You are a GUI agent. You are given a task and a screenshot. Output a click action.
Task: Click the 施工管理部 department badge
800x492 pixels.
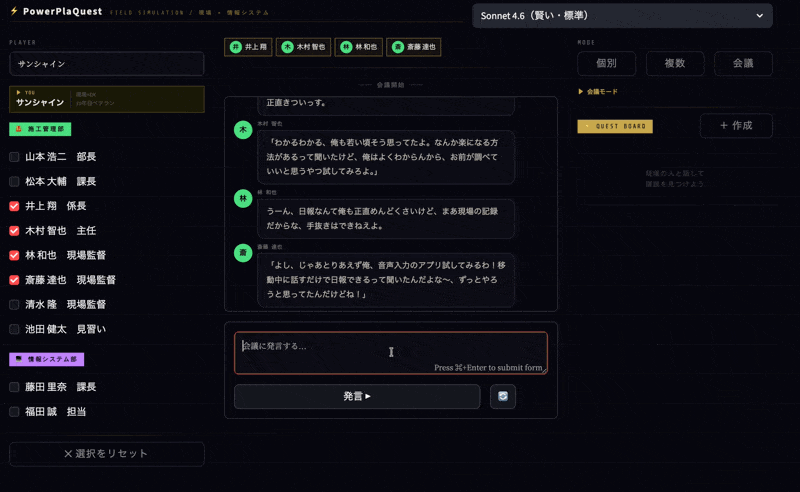pos(40,129)
